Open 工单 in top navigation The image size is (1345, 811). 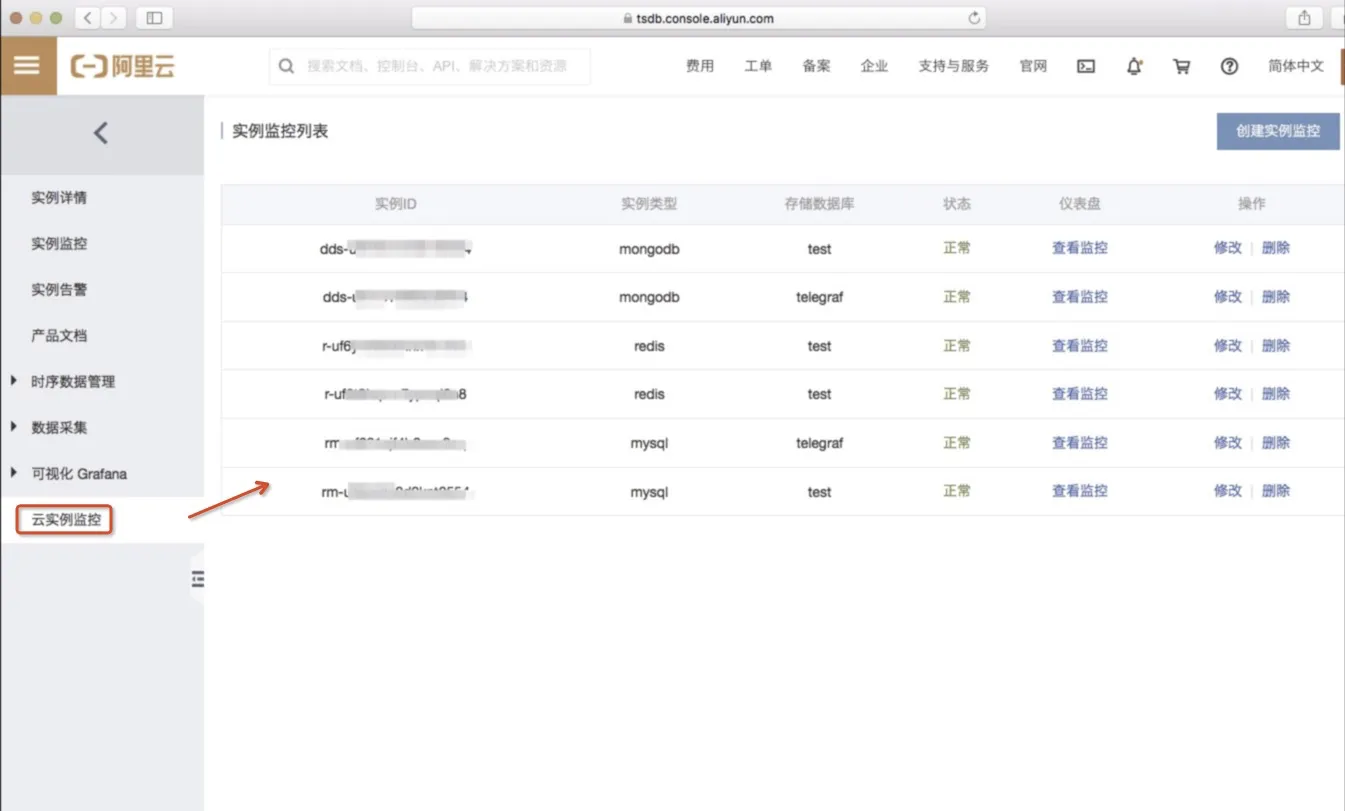758,66
